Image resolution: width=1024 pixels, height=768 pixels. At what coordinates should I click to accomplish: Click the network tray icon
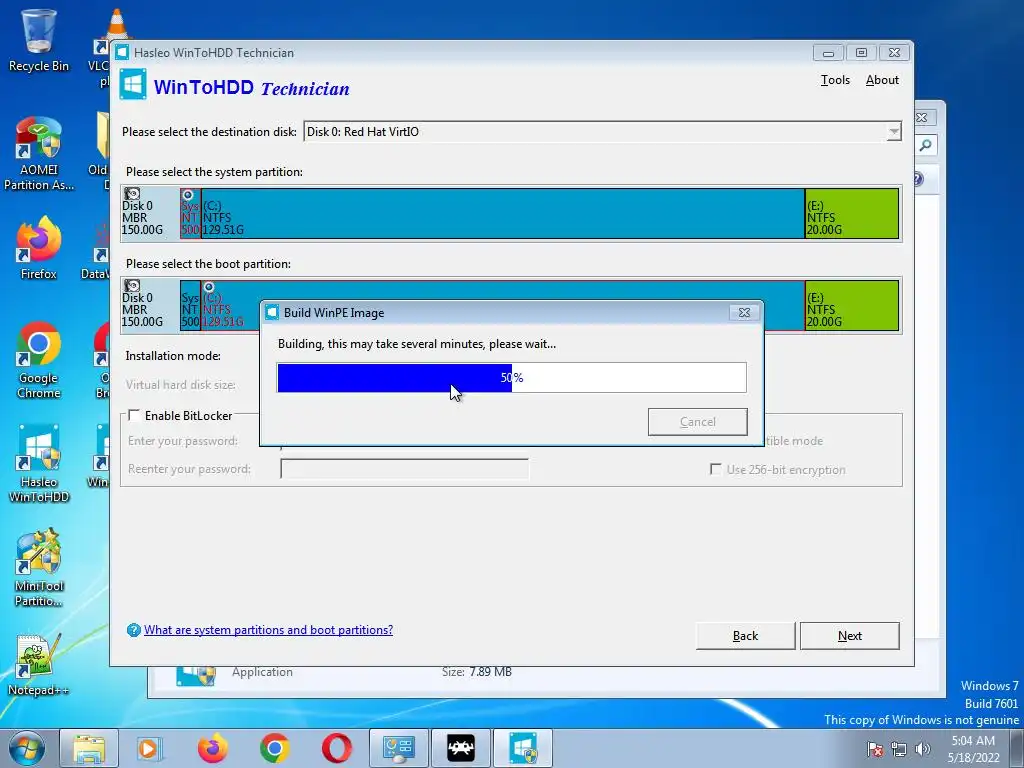[899, 749]
